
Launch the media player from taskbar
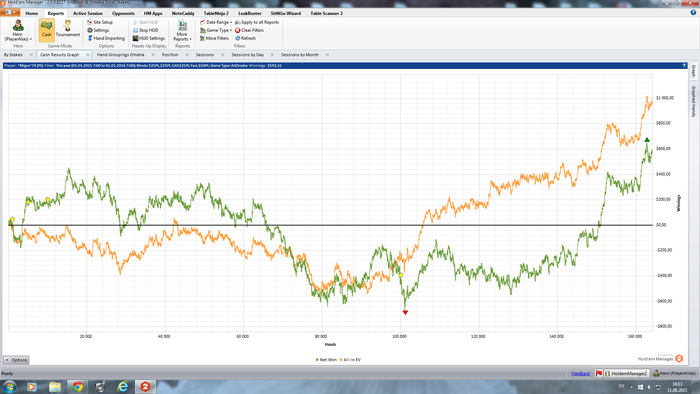(x=32, y=387)
